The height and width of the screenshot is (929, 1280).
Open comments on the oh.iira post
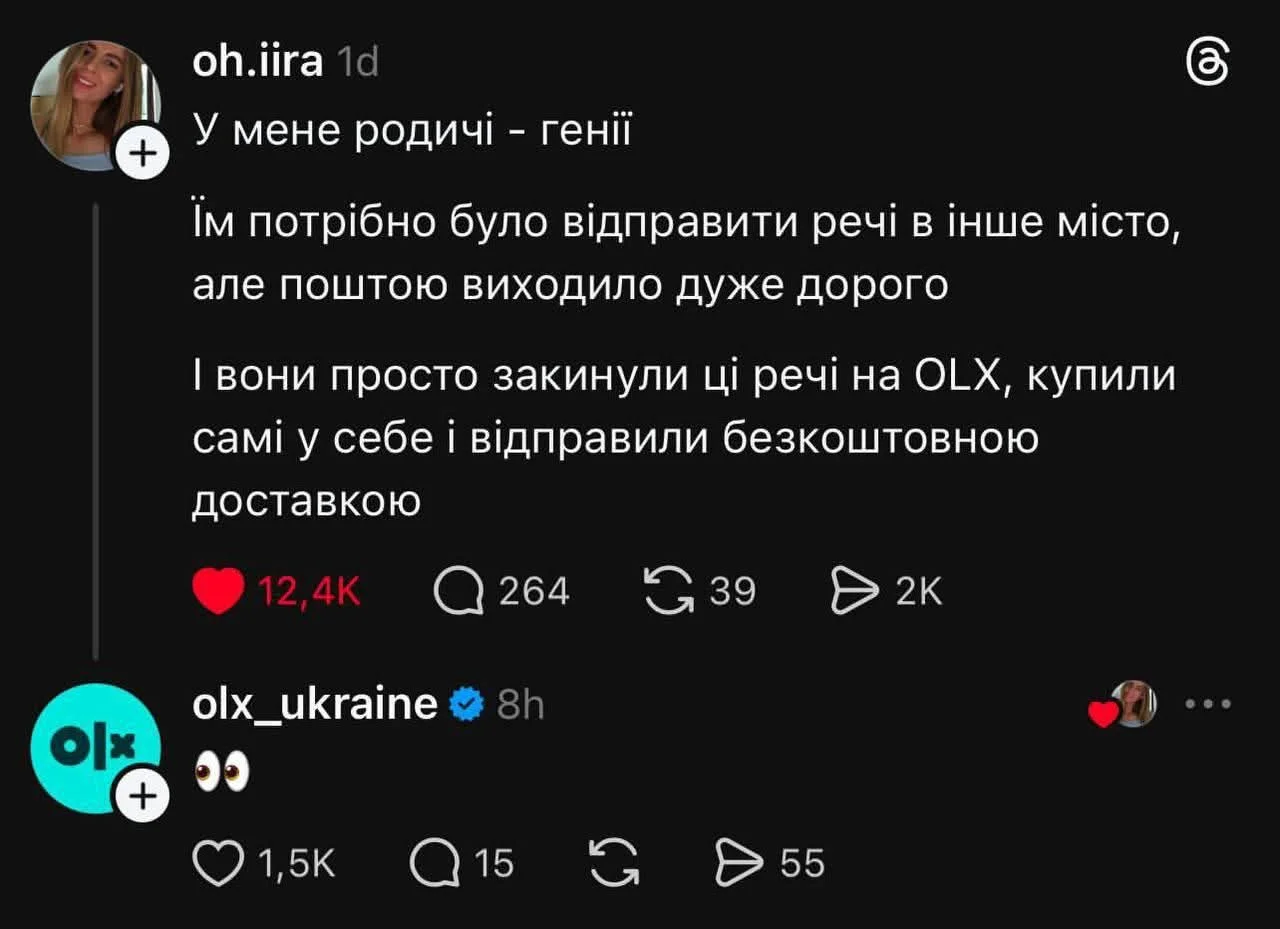[456, 592]
